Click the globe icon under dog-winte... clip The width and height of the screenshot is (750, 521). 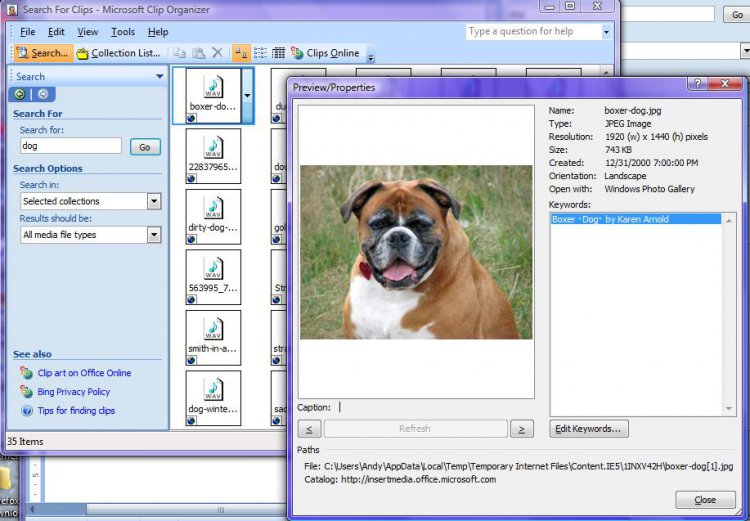(x=192, y=421)
